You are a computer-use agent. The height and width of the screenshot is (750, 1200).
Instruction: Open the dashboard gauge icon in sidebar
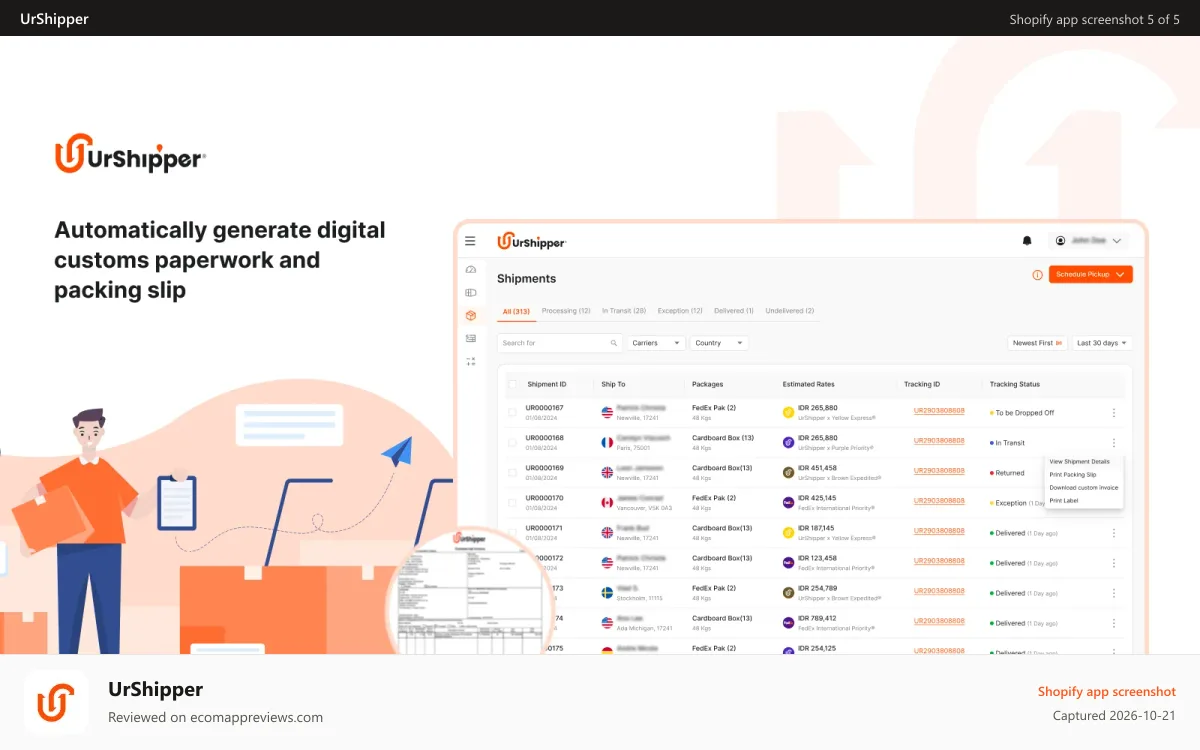[470, 269]
